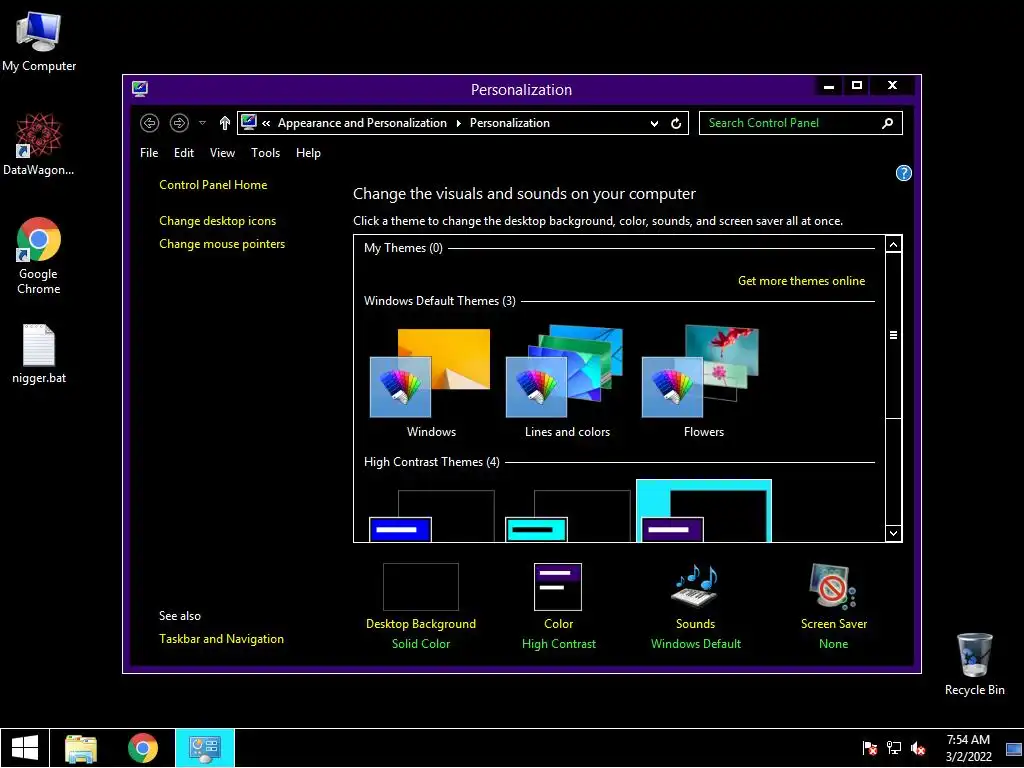Select the Windows theme
The image size is (1024, 768).
click(x=431, y=382)
